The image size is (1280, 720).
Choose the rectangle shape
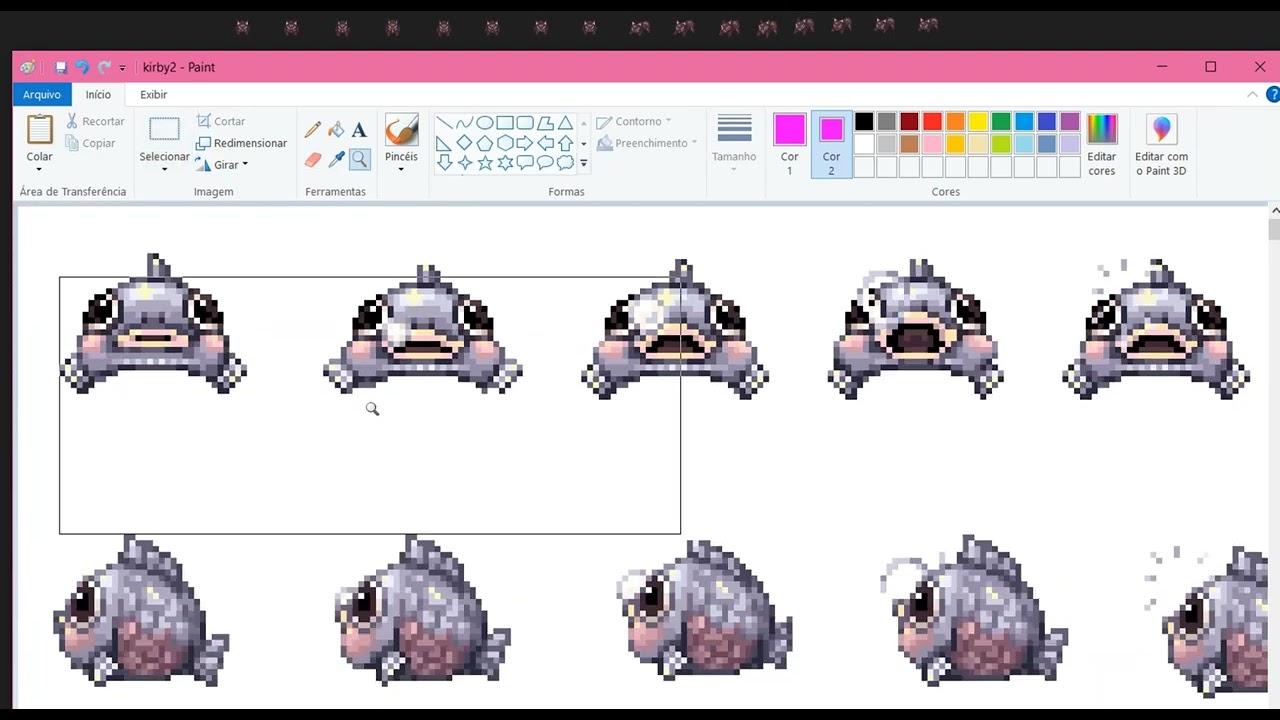pos(505,123)
